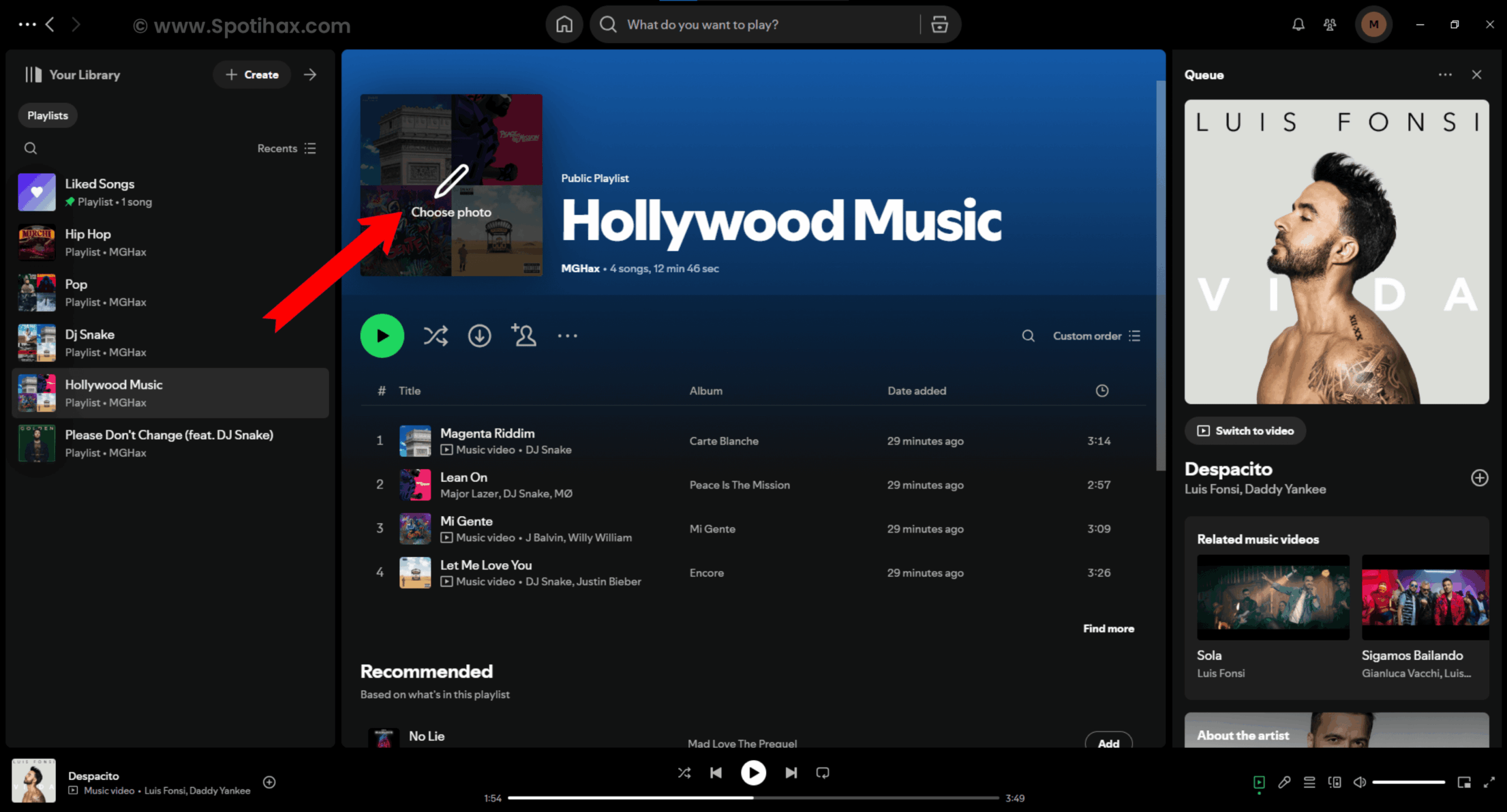1507x812 pixels.
Task: Open Sigamos Bailando related video
Action: tap(1425, 617)
